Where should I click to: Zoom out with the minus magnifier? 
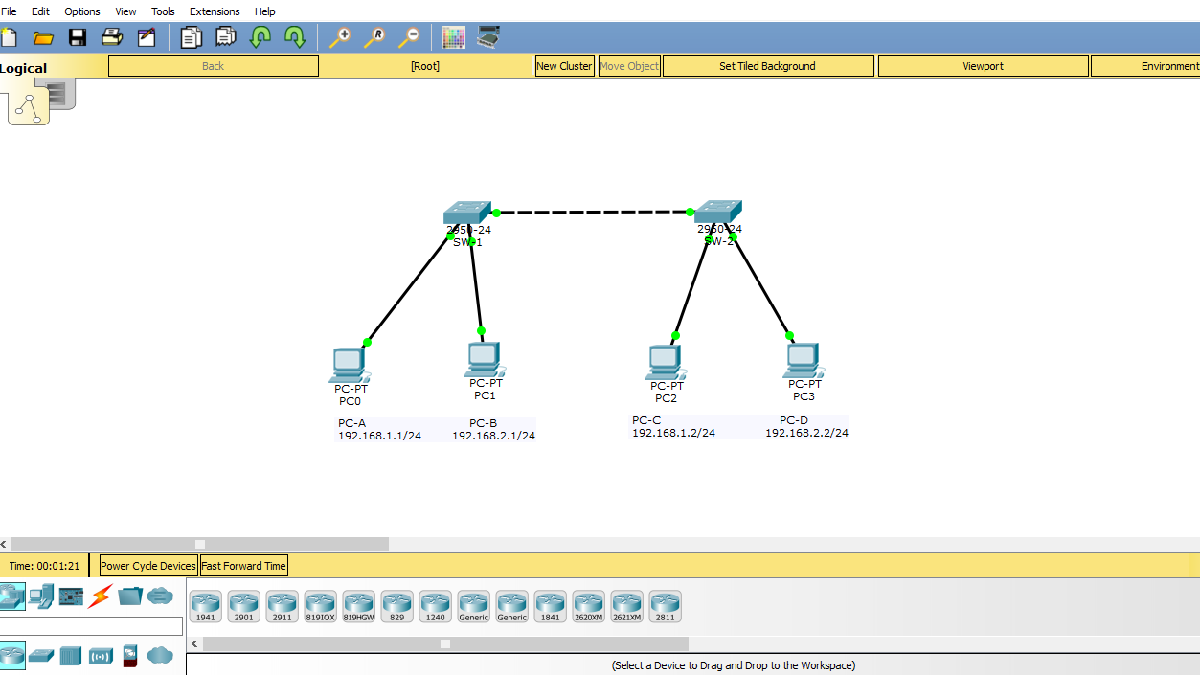click(x=408, y=38)
